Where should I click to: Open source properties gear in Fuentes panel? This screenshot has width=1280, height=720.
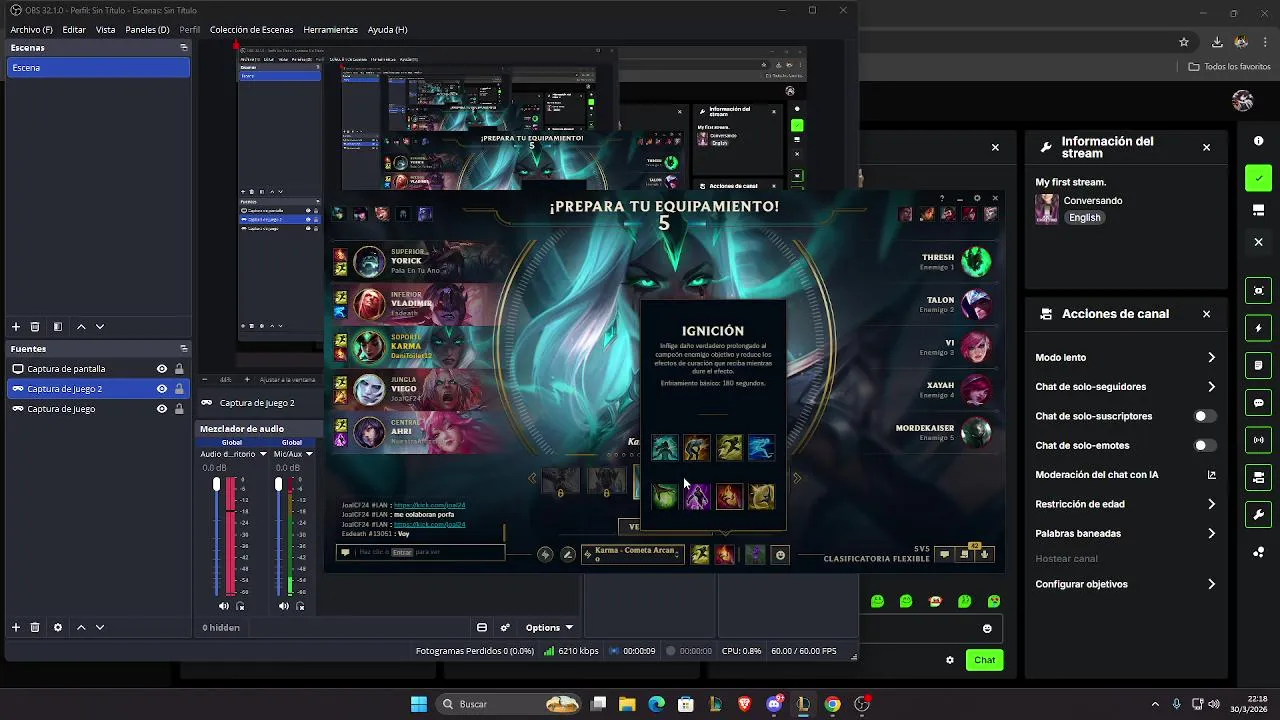(58, 628)
